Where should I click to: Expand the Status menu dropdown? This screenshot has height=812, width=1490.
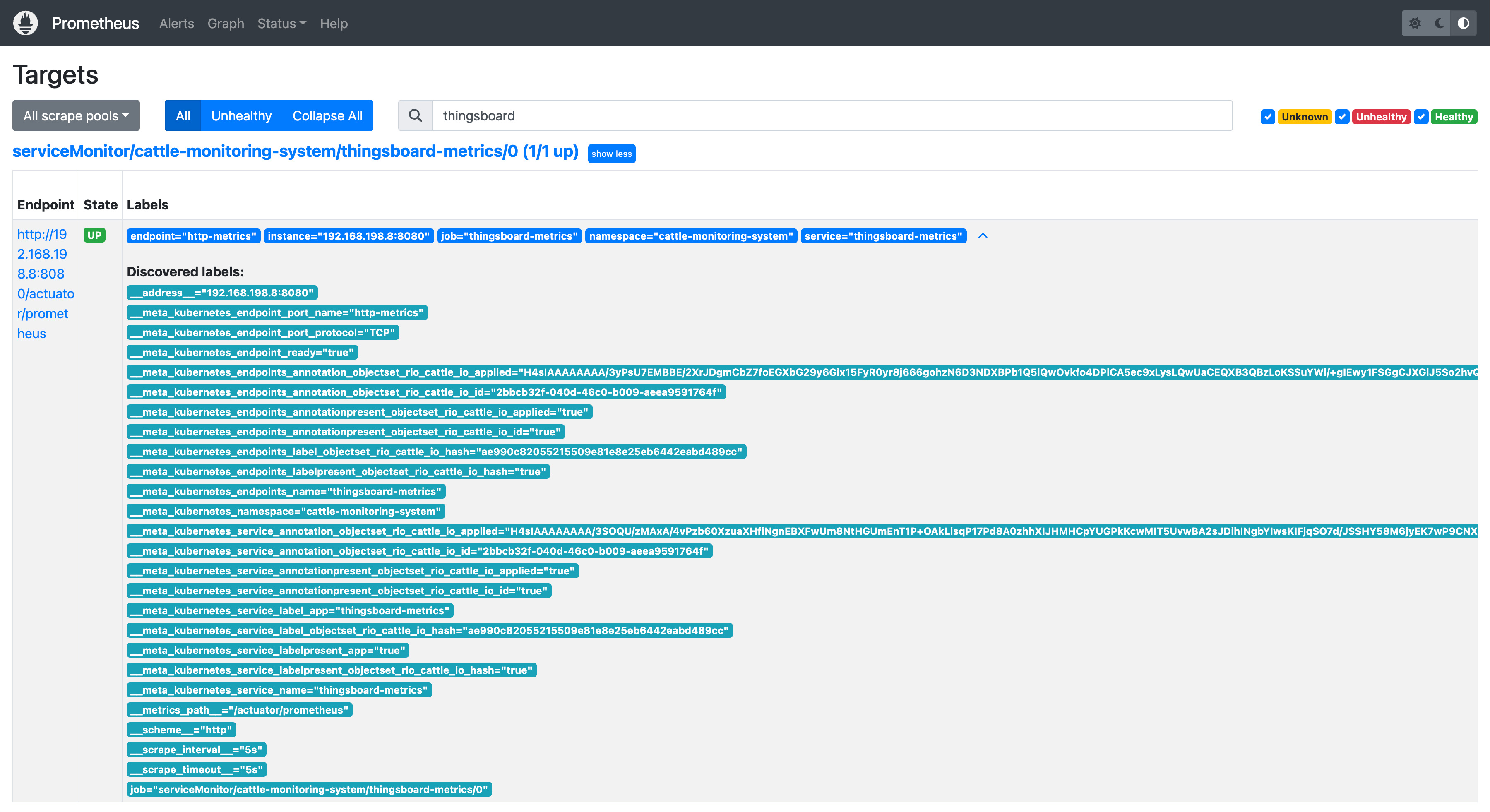coord(281,24)
